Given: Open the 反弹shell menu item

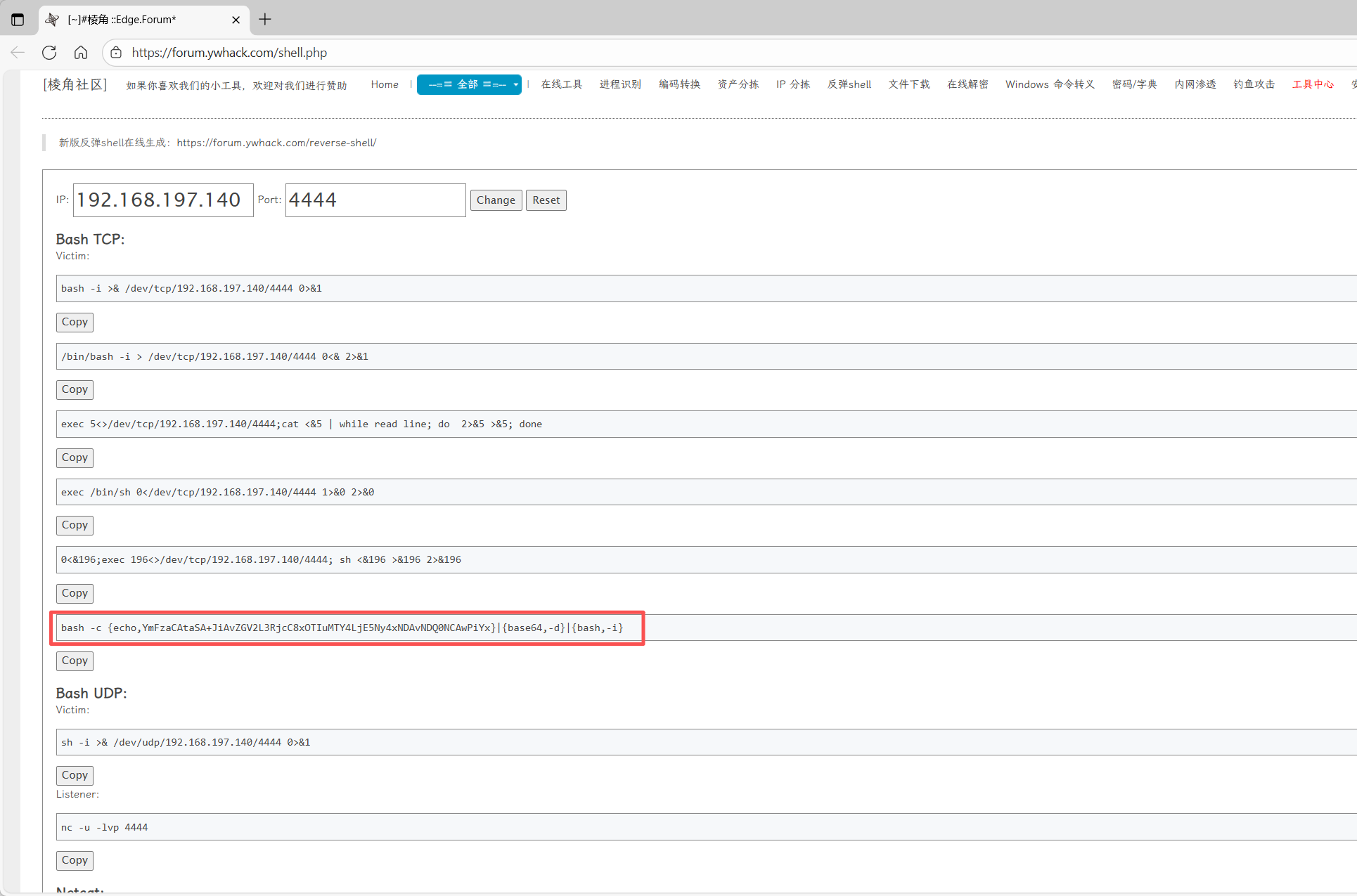Looking at the screenshot, I should point(849,84).
